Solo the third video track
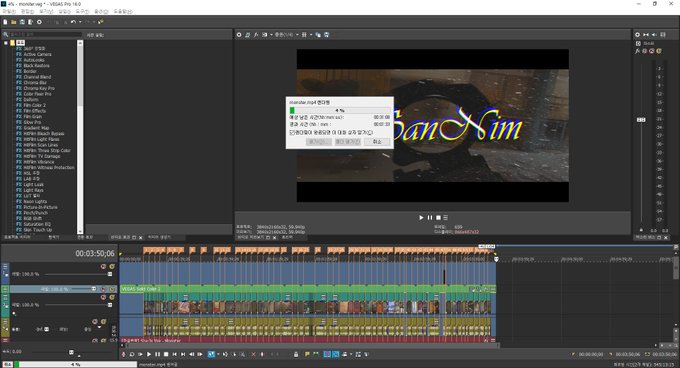680x368 pixels. tap(112, 297)
